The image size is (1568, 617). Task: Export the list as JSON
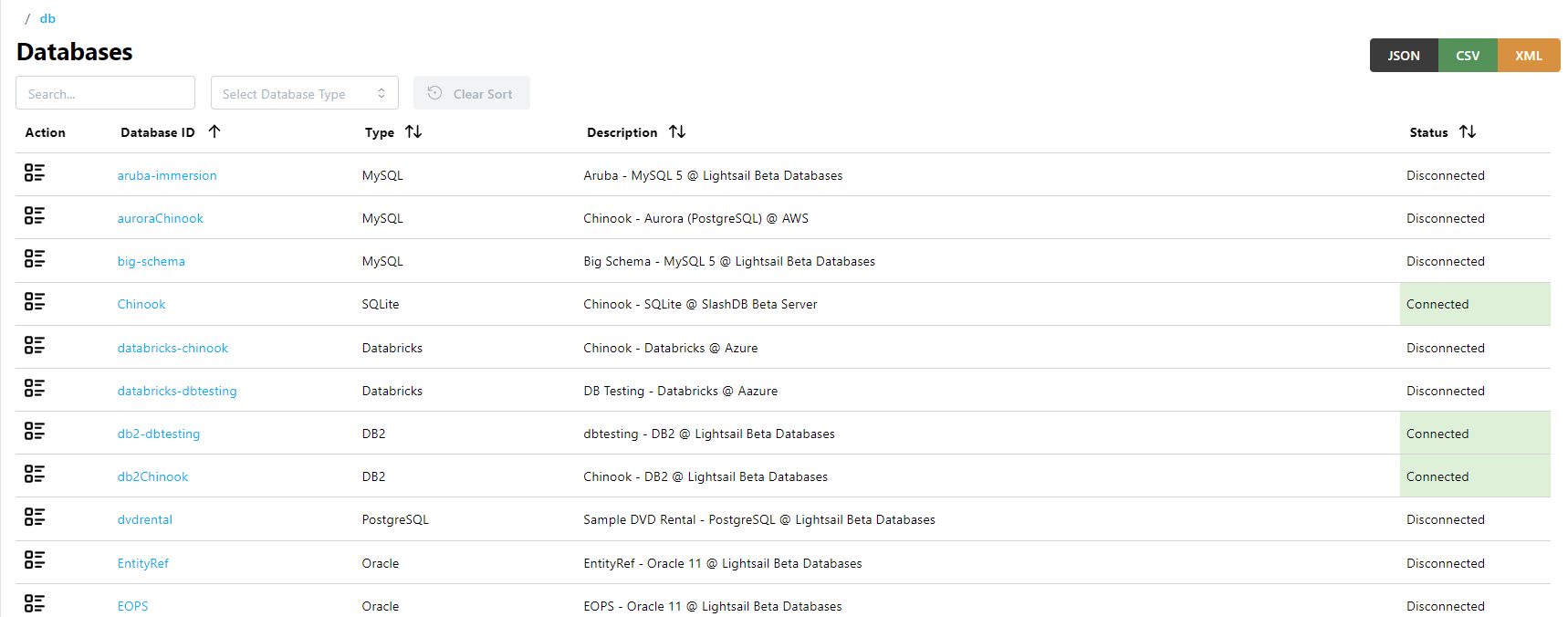pos(1403,56)
